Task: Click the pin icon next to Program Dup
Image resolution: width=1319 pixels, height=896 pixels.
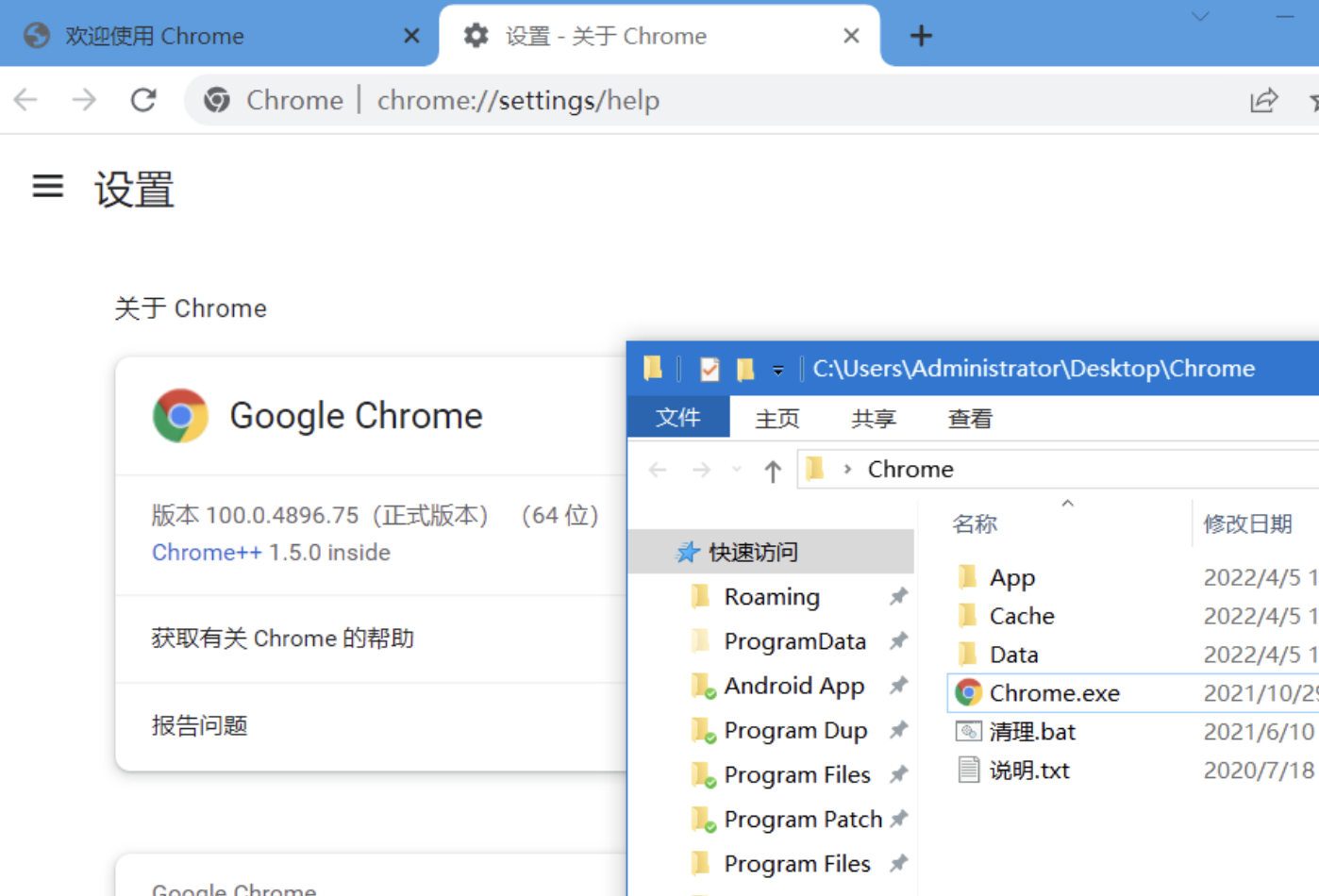Action: click(x=898, y=729)
